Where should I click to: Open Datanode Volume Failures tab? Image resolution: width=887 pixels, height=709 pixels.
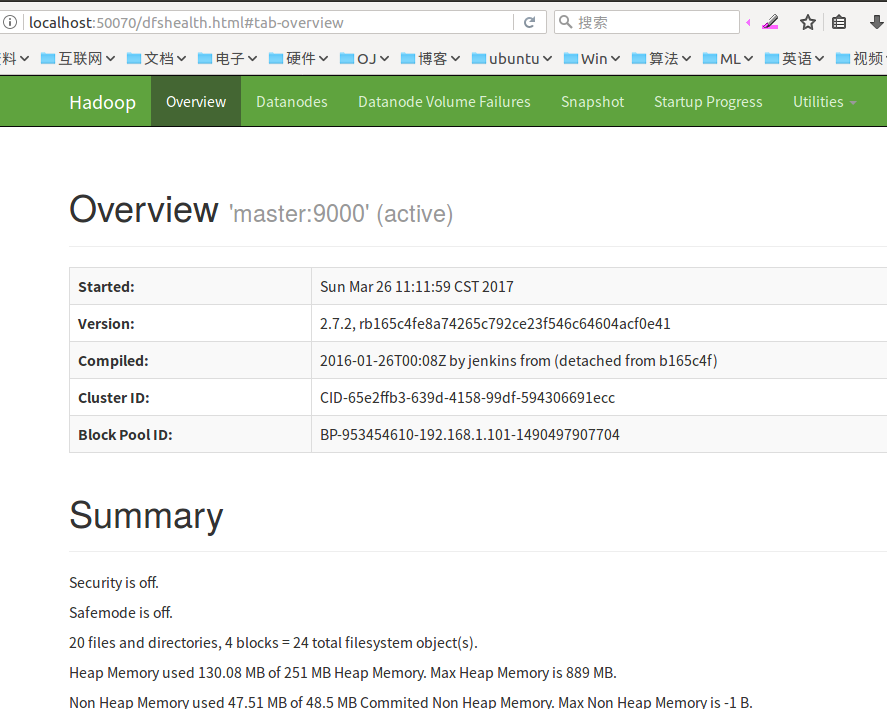[444, 101]
